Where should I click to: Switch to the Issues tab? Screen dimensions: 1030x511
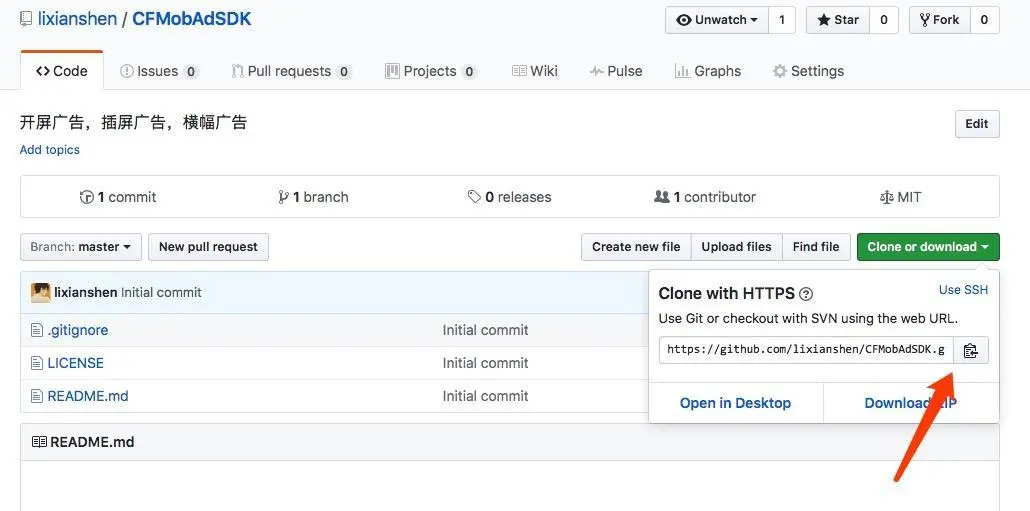158,71
